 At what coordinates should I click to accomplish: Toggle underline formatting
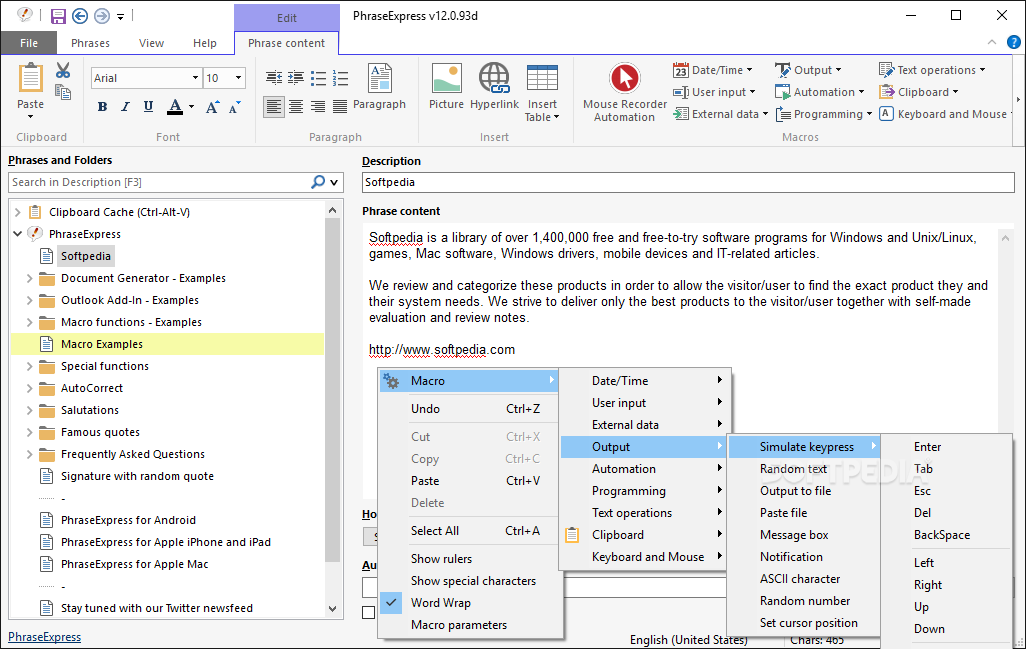coord(149,107)
